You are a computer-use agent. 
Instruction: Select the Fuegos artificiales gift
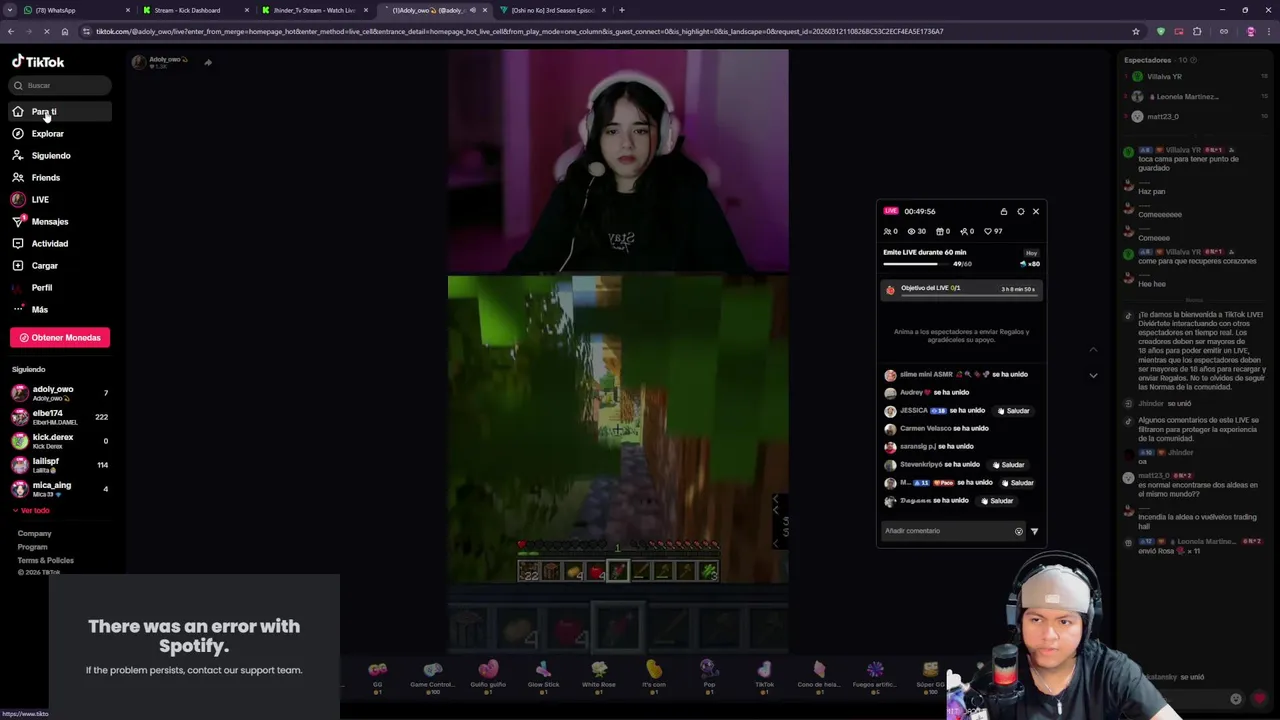point(875,677)
